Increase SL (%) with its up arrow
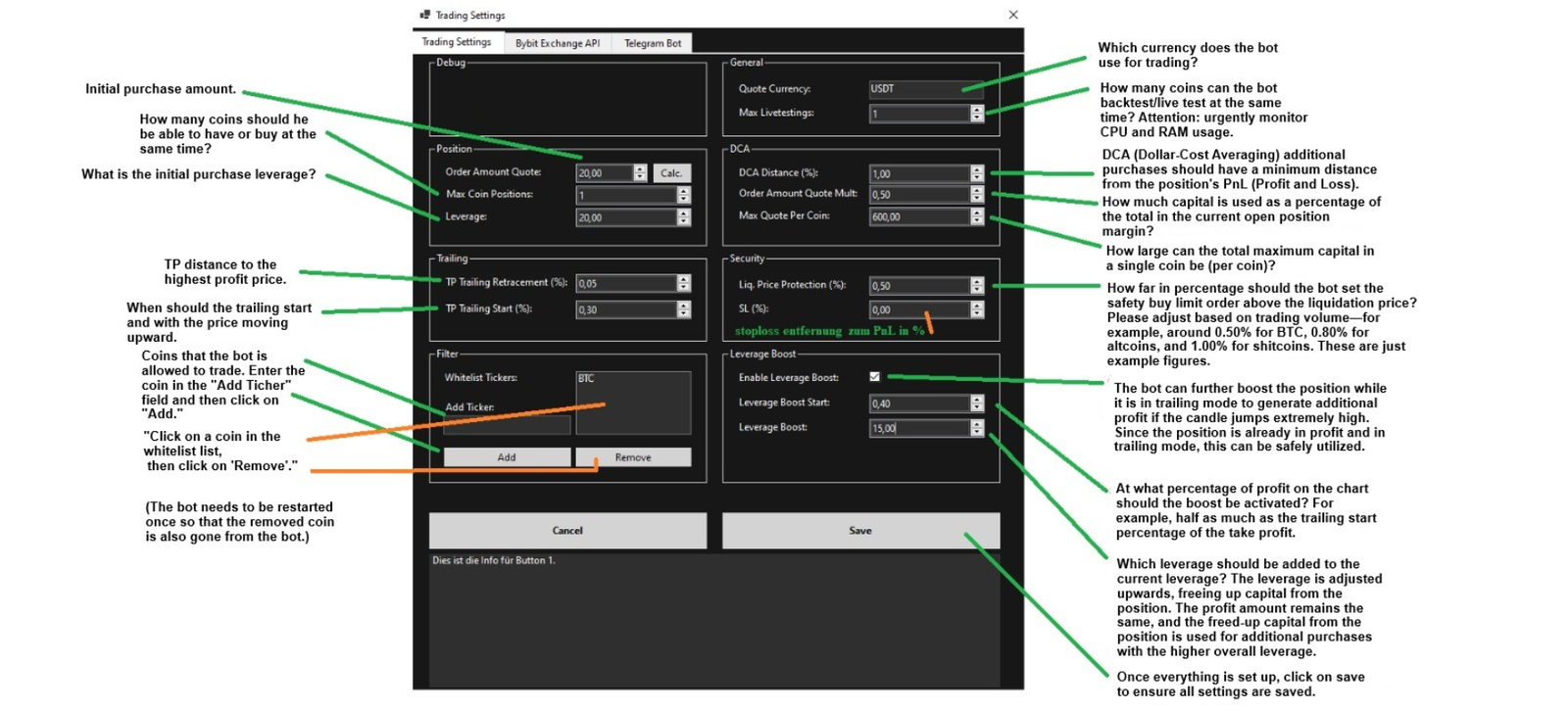The width and height of the screenshot is (1568, 711). tap(977, 306)
